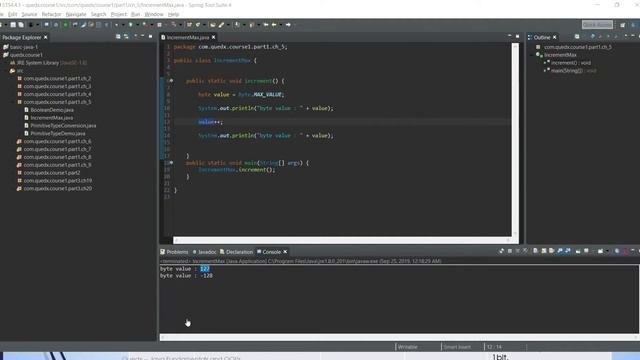The width and height of the screenshot is (640, 360).
Task: Select package com.quedx.course1.part1.ch_4
Action: [57, 94]
